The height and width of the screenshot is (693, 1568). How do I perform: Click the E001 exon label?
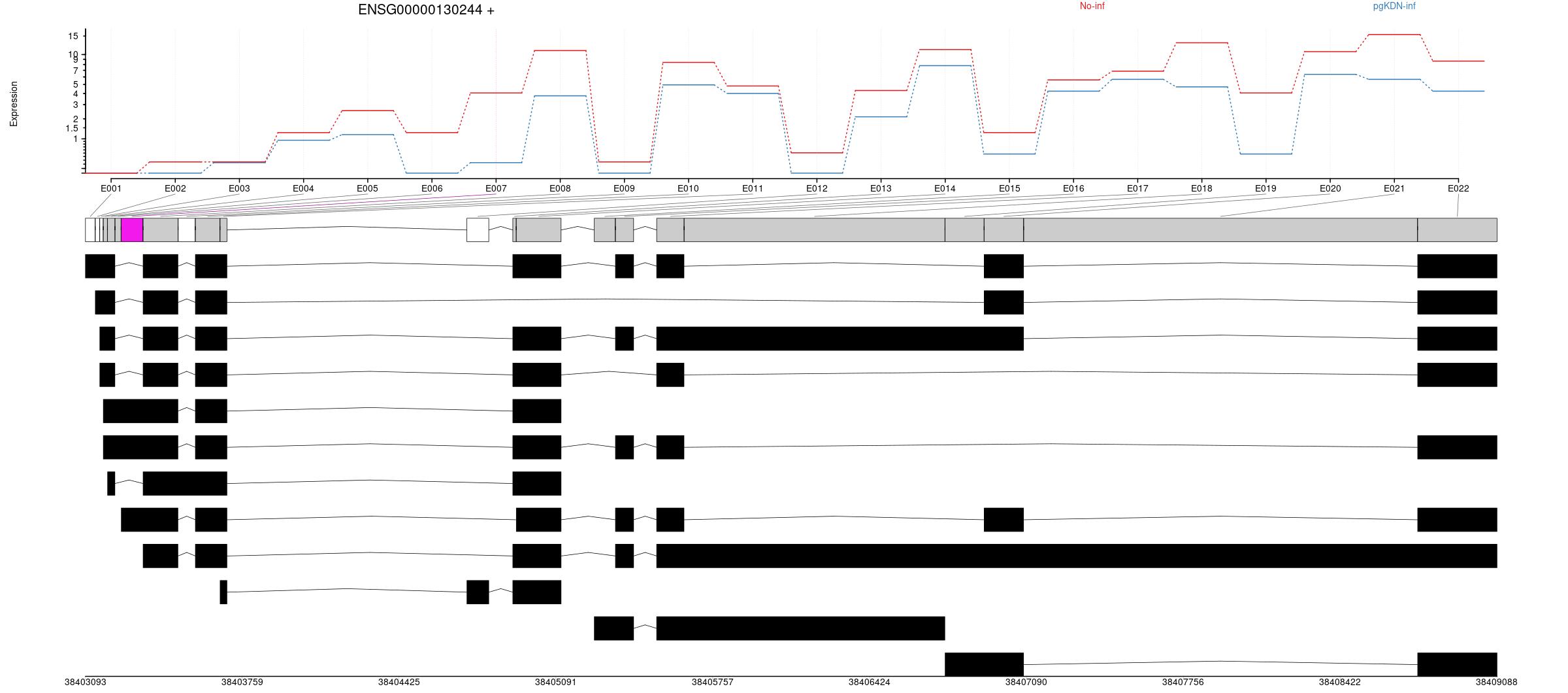coord(111,188)
